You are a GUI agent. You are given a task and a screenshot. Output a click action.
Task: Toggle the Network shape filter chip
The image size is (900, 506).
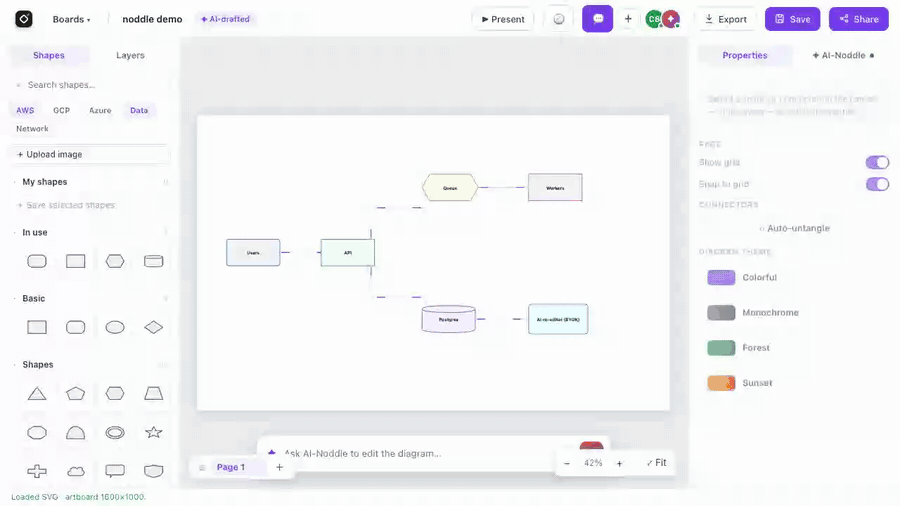(x=32, y=129)
